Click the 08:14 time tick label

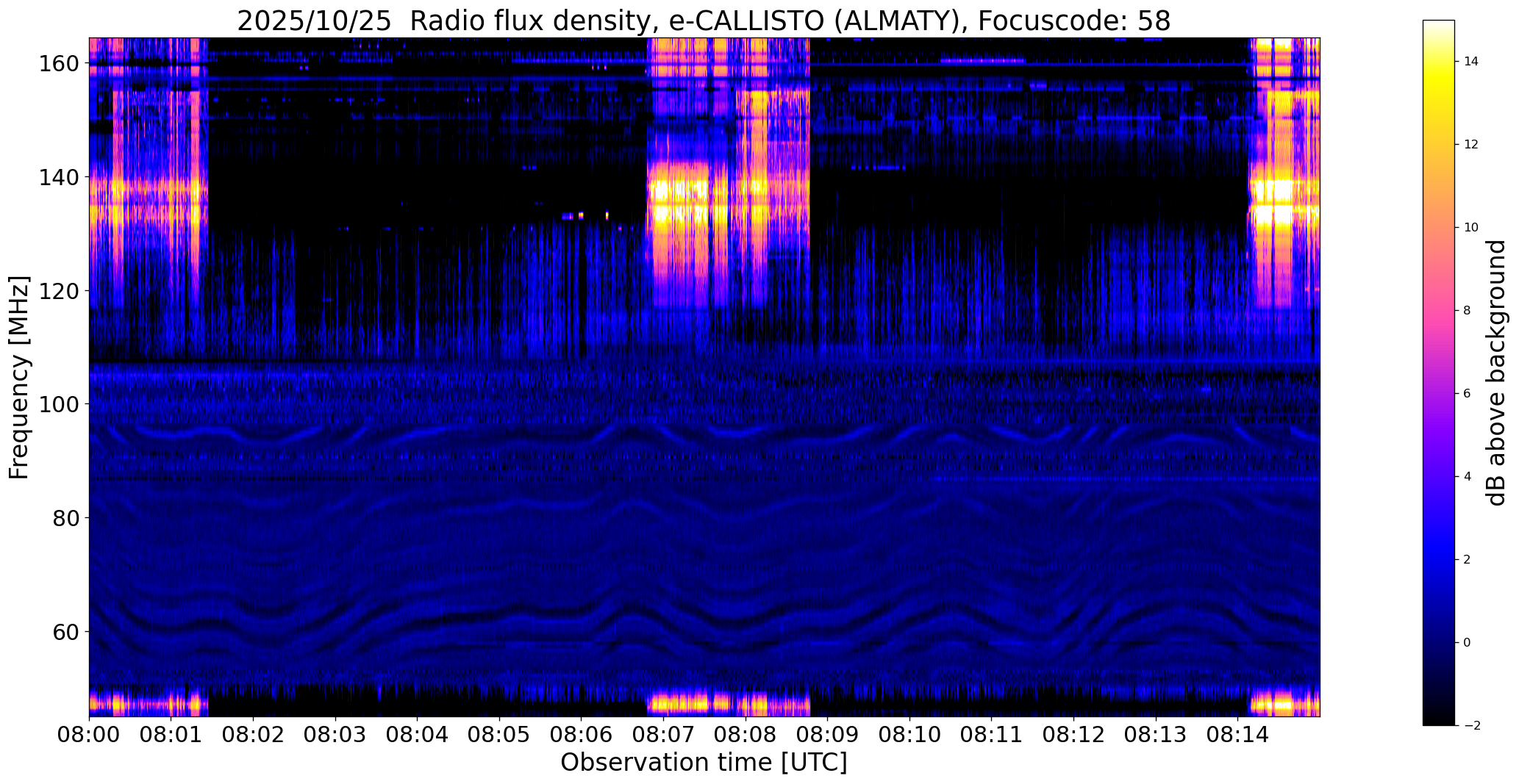click(x=1237, y=734)
